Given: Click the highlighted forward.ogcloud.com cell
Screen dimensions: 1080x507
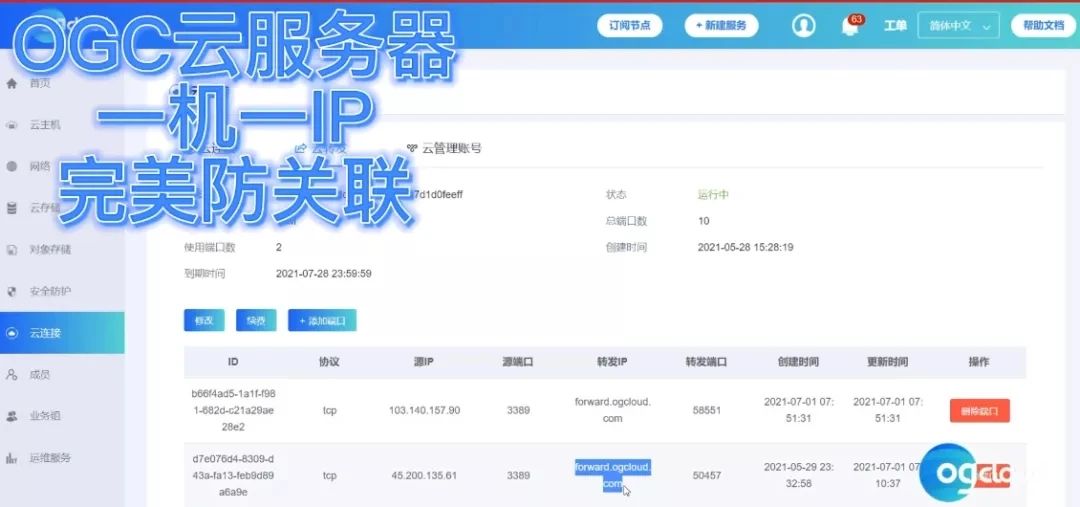Looking at the screenshot, I should [613, 475].
